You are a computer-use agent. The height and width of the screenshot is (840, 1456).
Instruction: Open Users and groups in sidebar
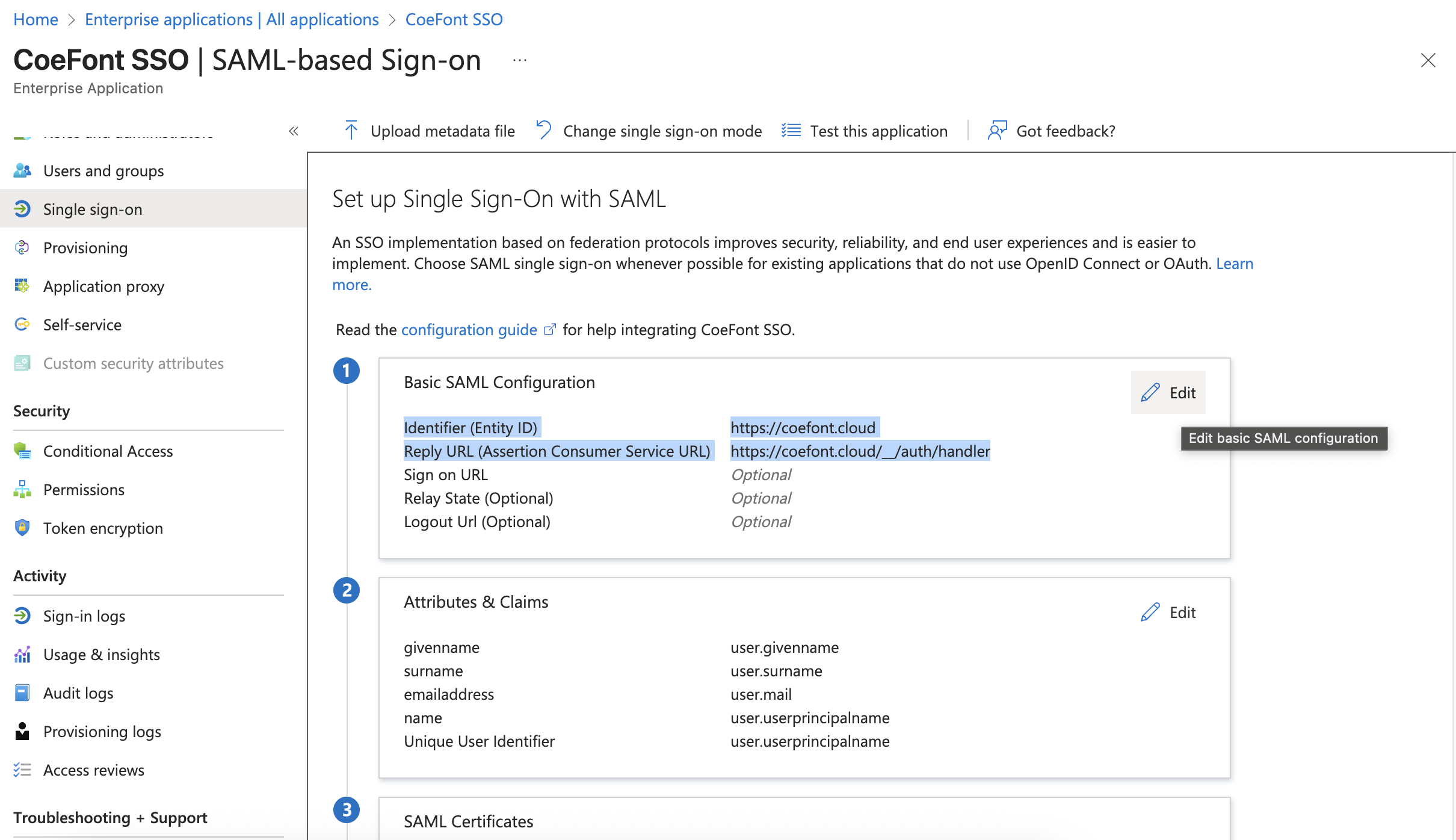pos(153,171)
